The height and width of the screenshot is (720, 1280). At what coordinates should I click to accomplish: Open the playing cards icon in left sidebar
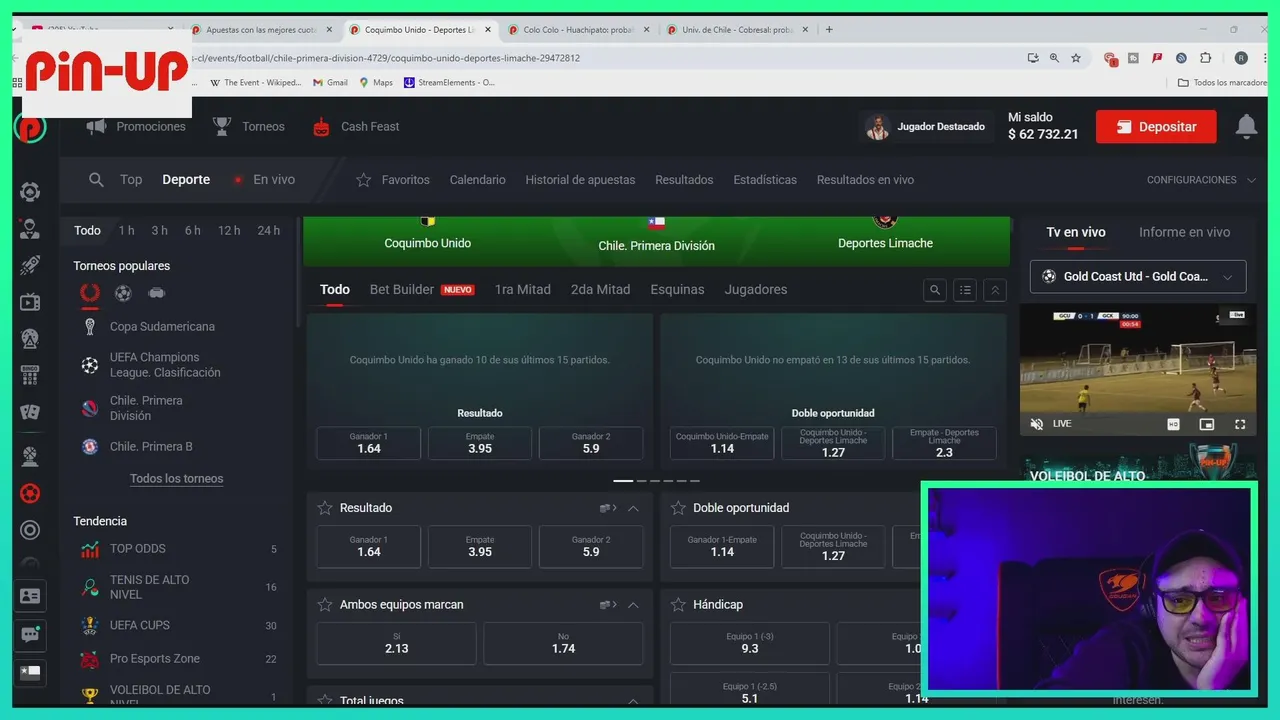point(30,412)
